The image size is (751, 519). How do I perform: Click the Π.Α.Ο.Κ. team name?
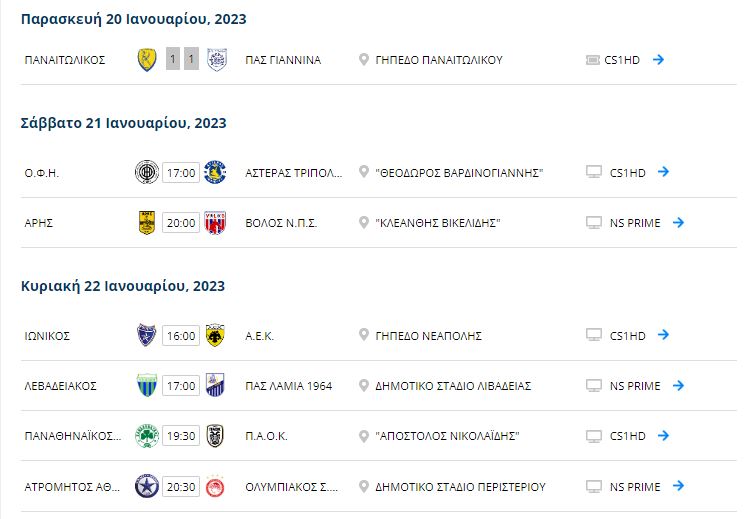tap(266, 437)
